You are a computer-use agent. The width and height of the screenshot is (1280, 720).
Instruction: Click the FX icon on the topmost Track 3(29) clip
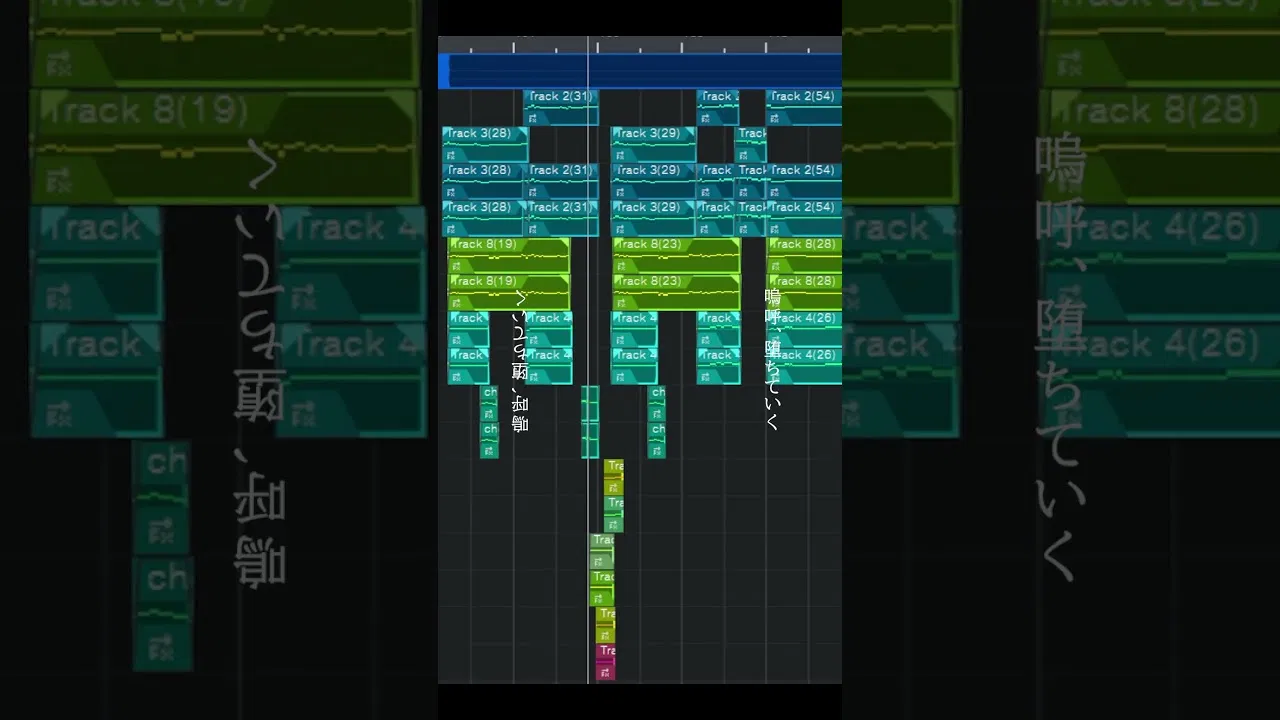(x=620, y=155)
